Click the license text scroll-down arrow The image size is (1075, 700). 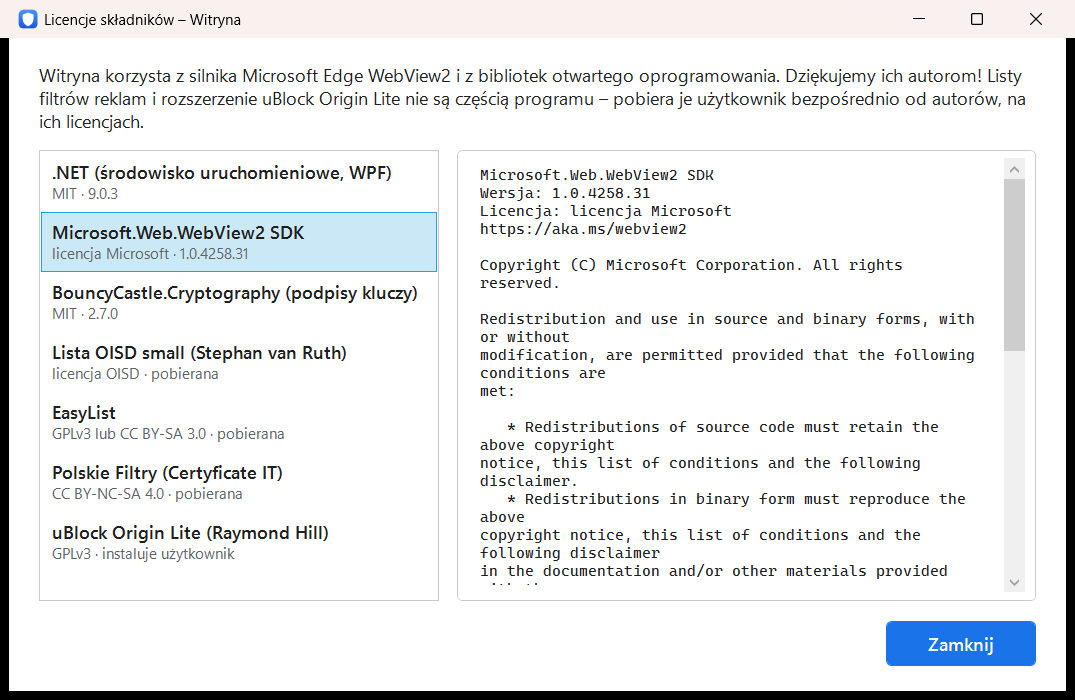coord(1015,583)
